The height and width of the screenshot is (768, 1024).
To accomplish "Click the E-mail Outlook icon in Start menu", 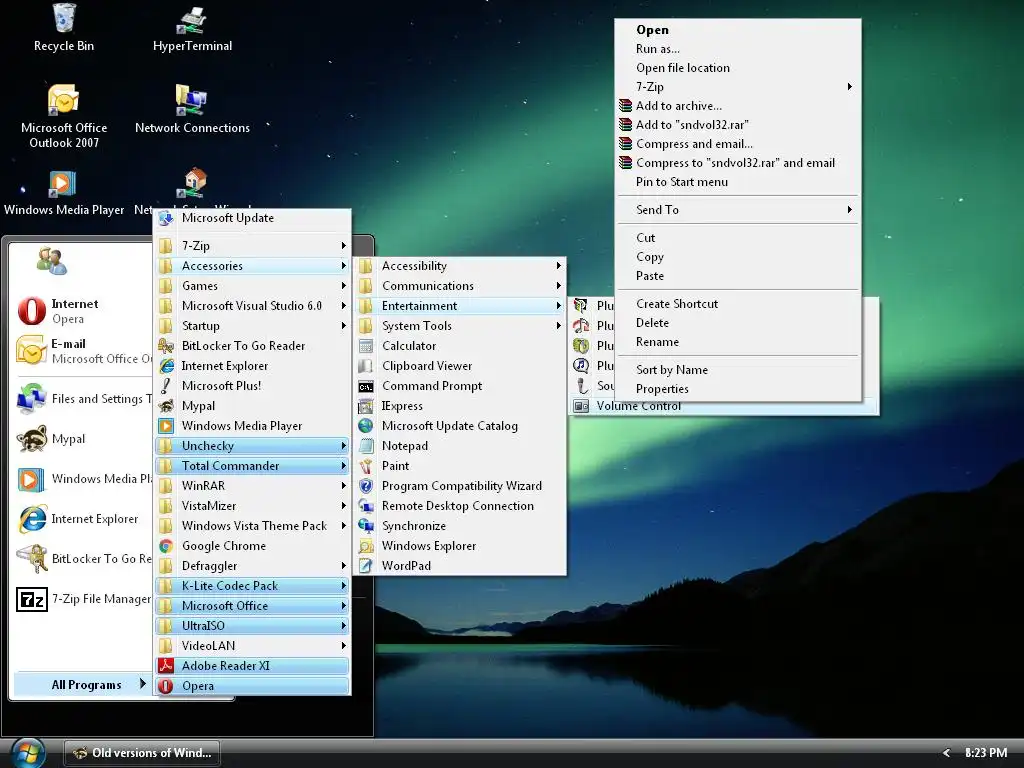I will [31, 351].
